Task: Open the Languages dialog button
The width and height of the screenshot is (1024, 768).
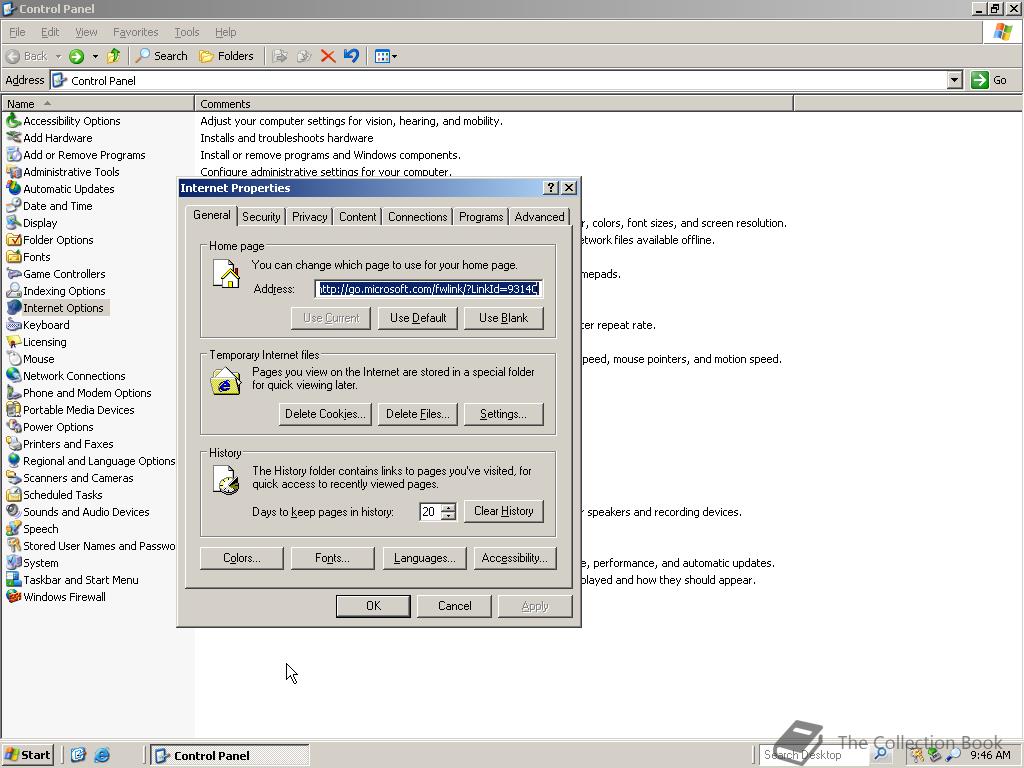Action: 424,558
